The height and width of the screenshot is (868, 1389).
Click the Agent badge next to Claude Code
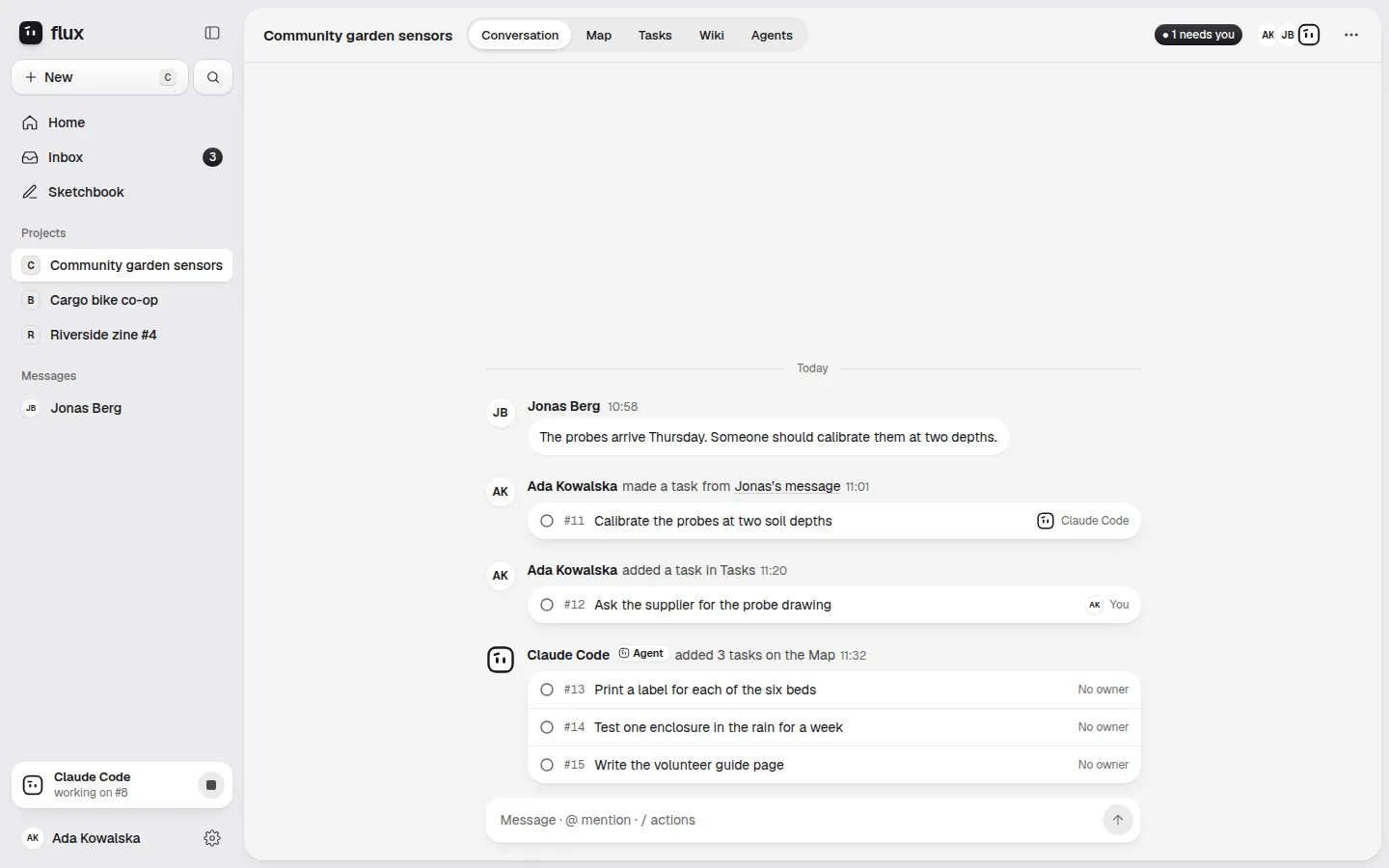[x=641, y=653]
